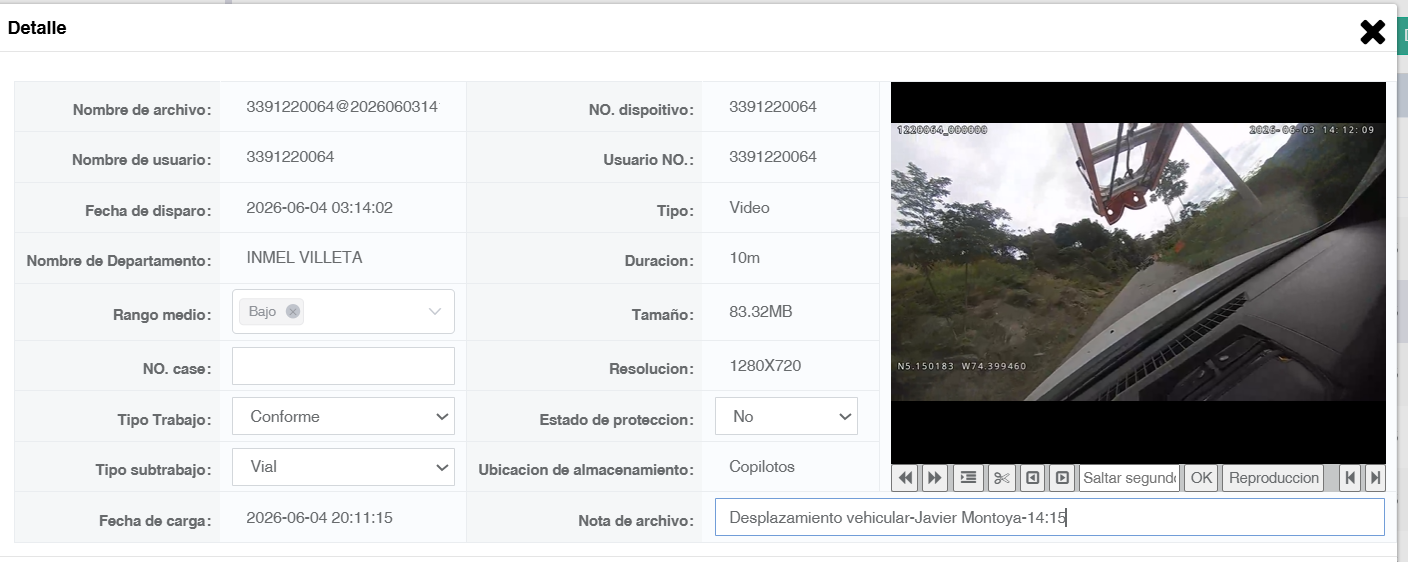Open the Tipo Trabajo dropdown showing Conforme

(343, 416)
